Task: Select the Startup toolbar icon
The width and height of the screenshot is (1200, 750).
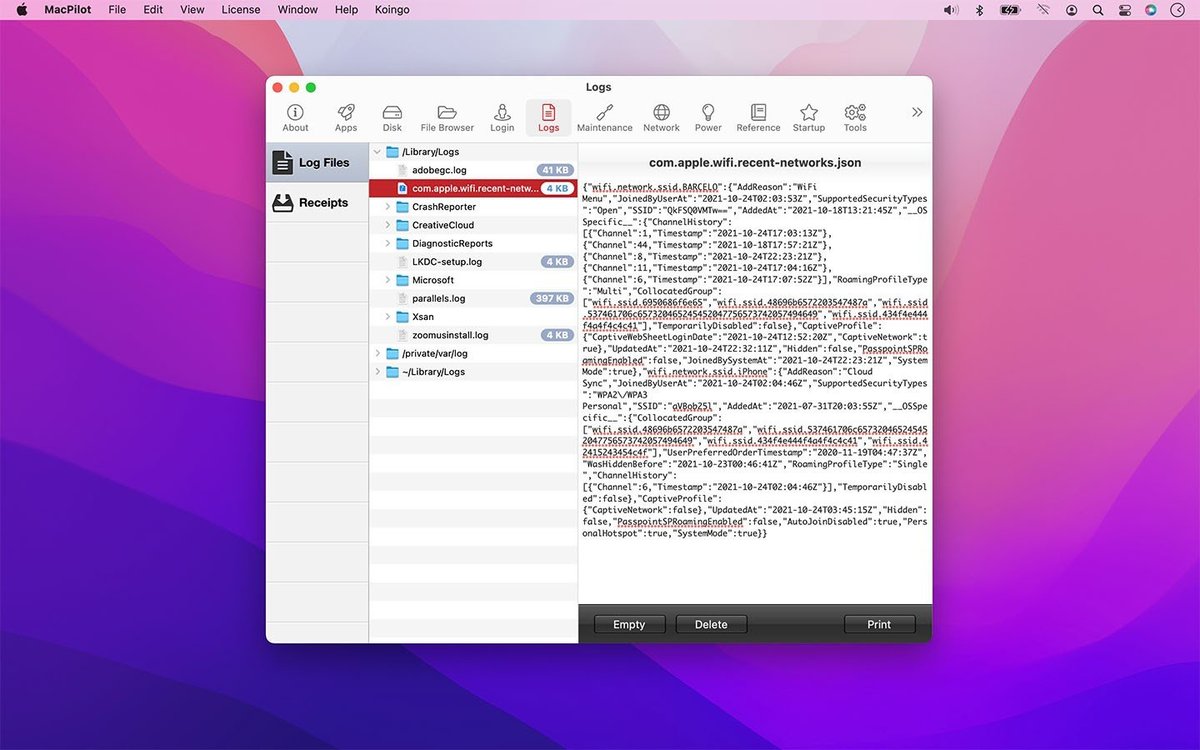Action: coord(808,116)
